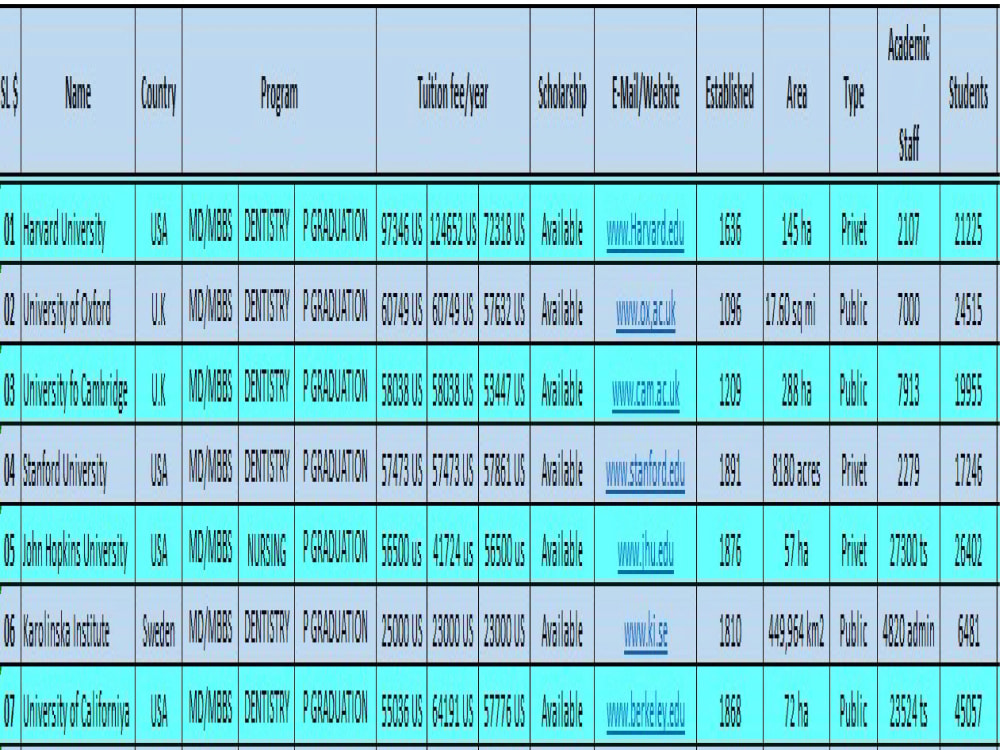
Task: Select the Area column header
Action: pos(796,93)
